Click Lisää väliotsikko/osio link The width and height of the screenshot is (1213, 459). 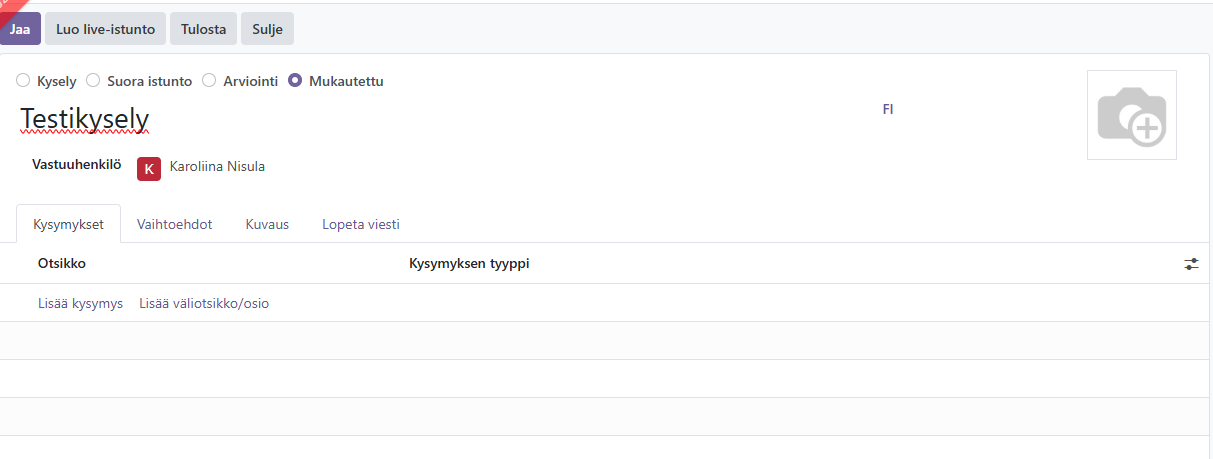coord(204,303)
